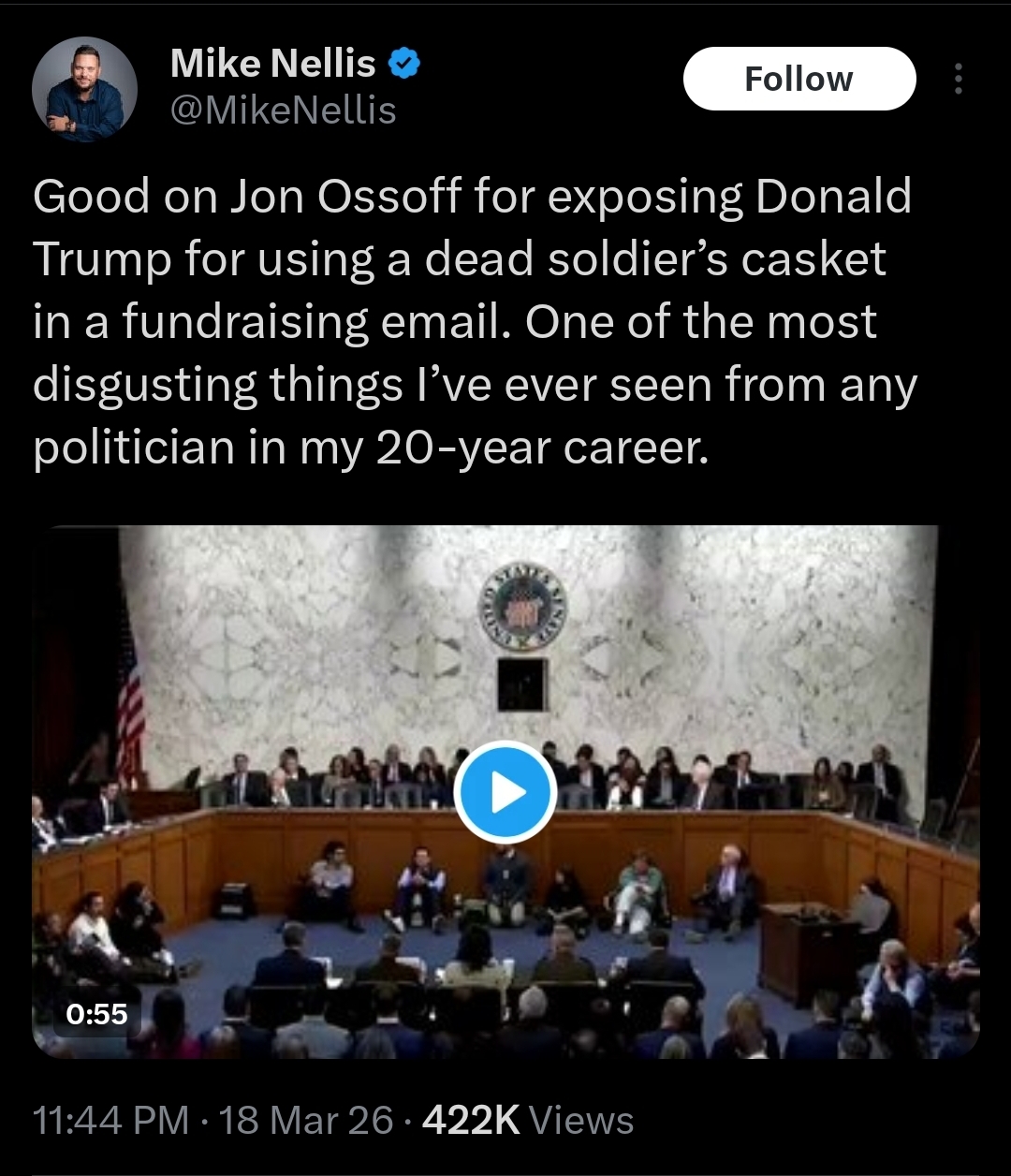1011x1176 pixels.
Task: Click the 11:44 PM post timestamp
Action: 110,1121
